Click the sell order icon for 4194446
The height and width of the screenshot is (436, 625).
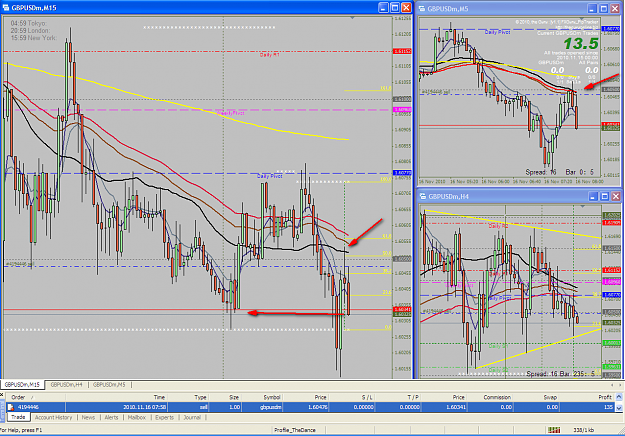(11, 407)
